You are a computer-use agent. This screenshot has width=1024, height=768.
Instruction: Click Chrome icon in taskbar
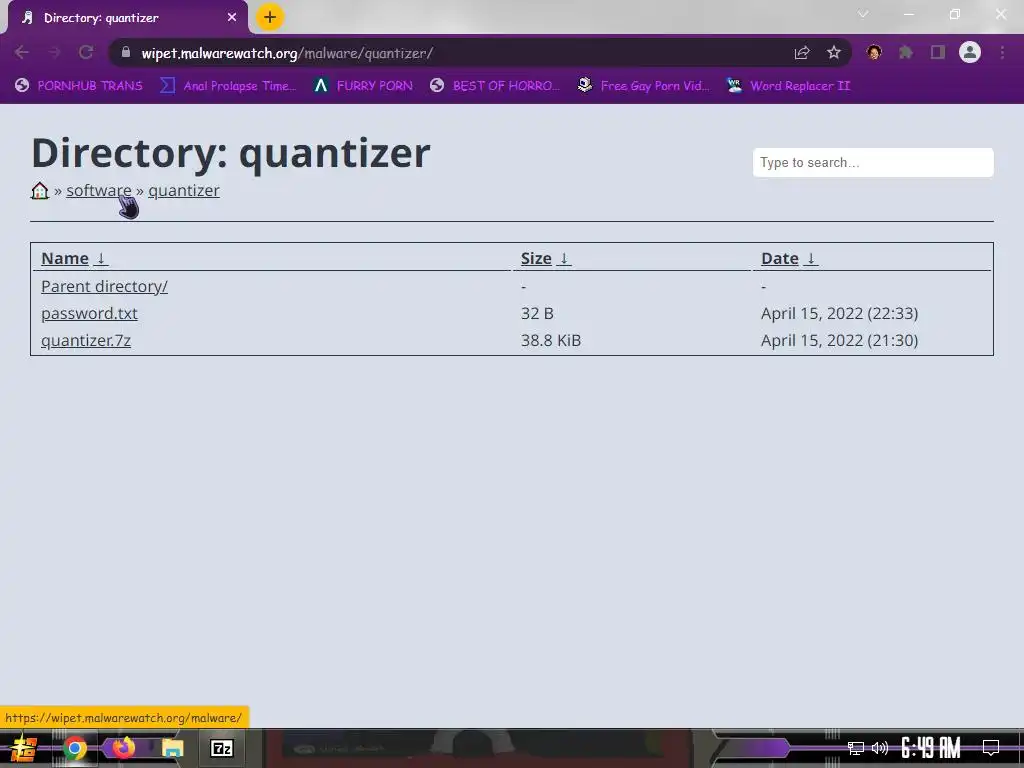pyautogui.click(x=75, y=748)
